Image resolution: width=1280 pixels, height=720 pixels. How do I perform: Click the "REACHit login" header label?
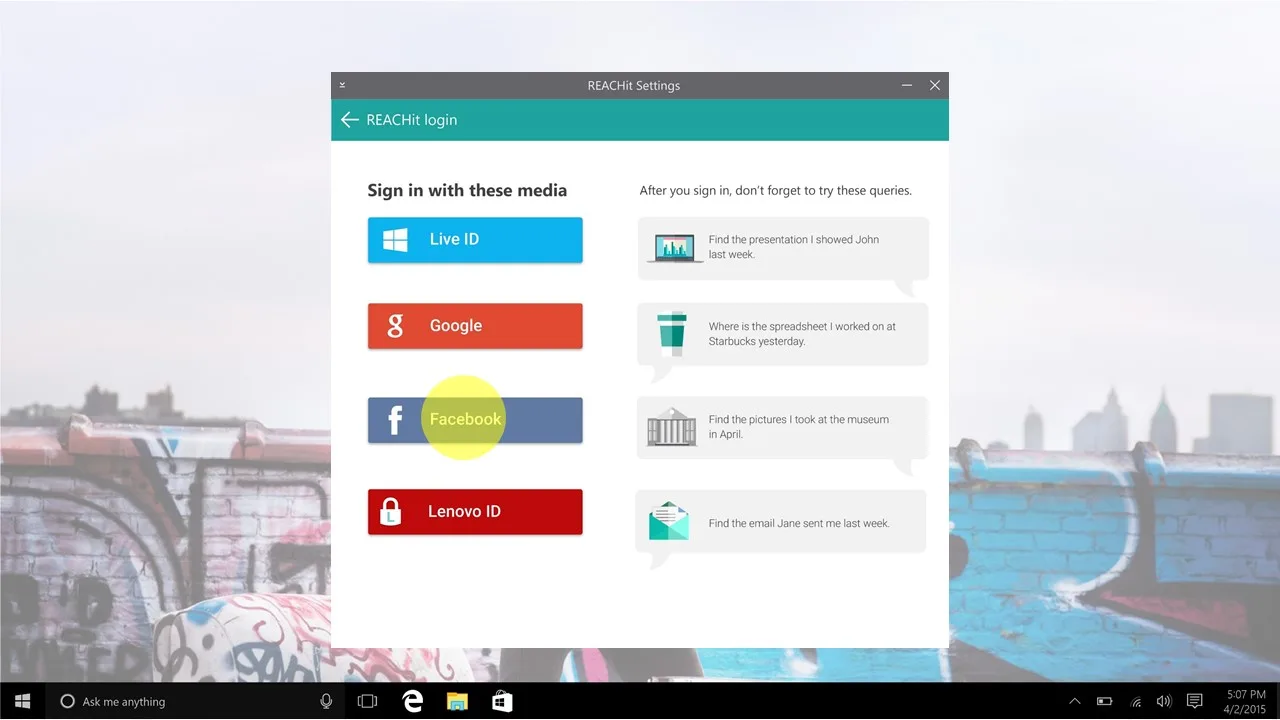tap(412, 120)
